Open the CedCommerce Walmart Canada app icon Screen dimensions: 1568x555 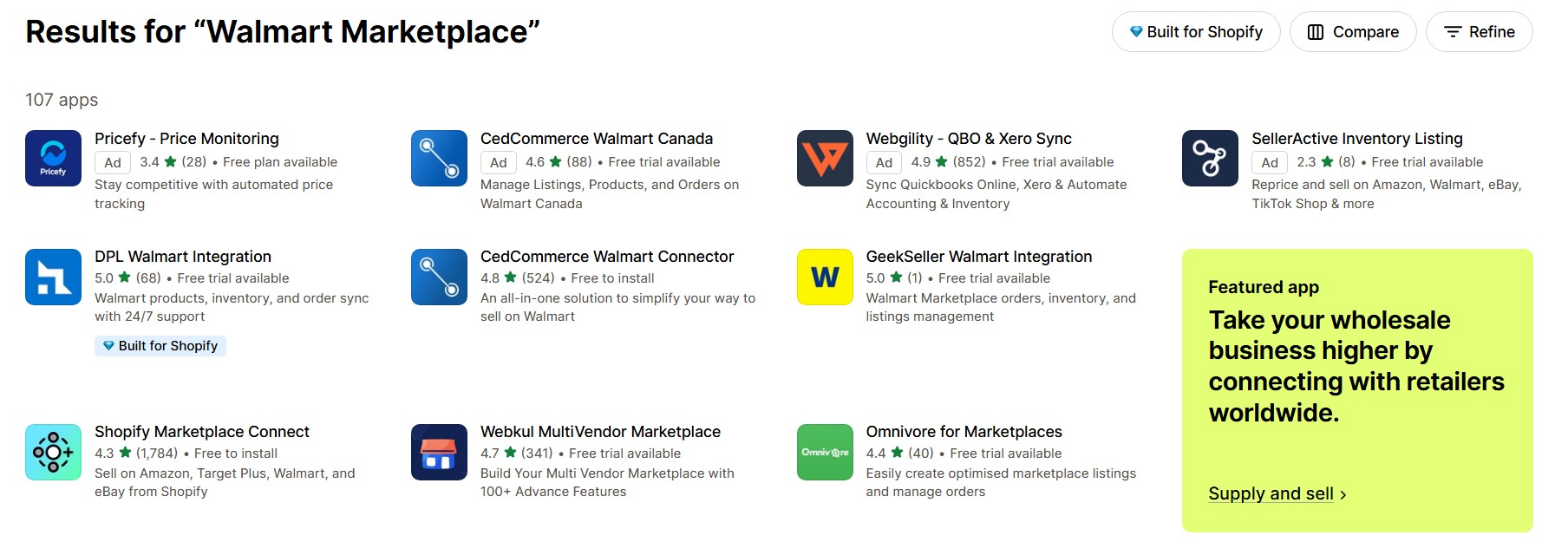[x=439, y=158]
